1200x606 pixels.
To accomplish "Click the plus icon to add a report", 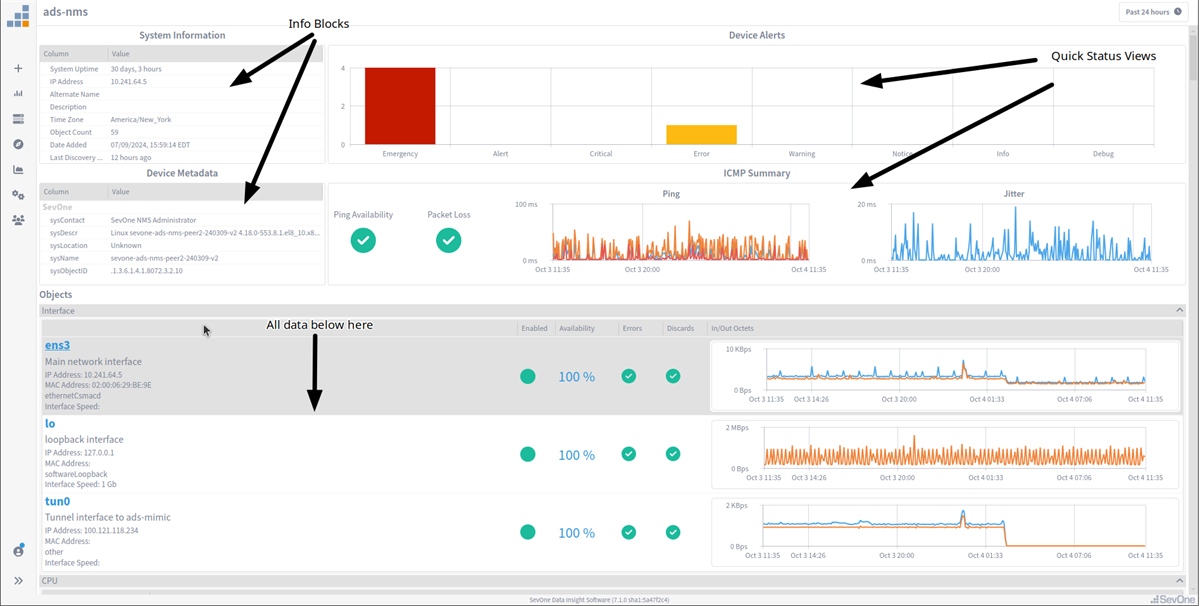I will 17,68.
